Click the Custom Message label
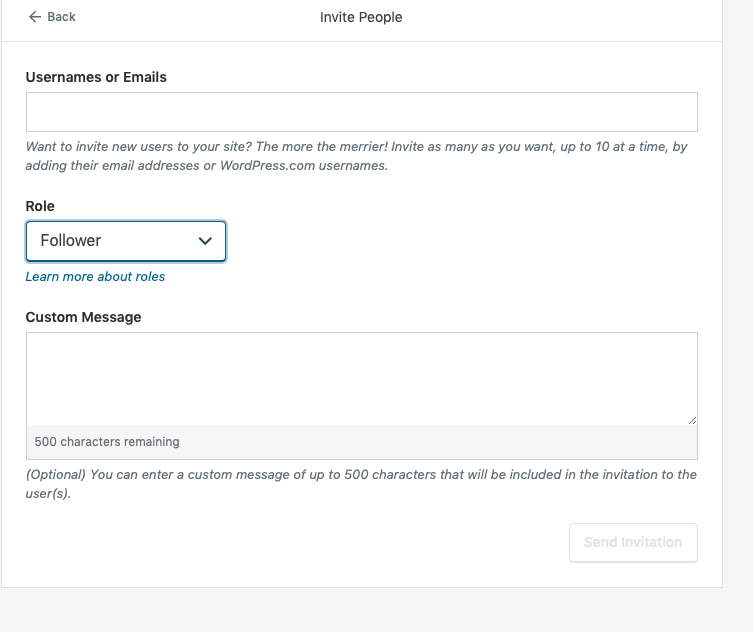 coord(83,317)
